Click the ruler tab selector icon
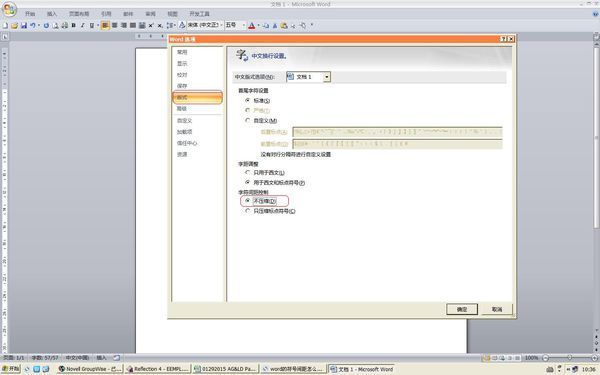The height and width of the screenshot is (375, 600). pyautogui.click(x=5, y=37)
